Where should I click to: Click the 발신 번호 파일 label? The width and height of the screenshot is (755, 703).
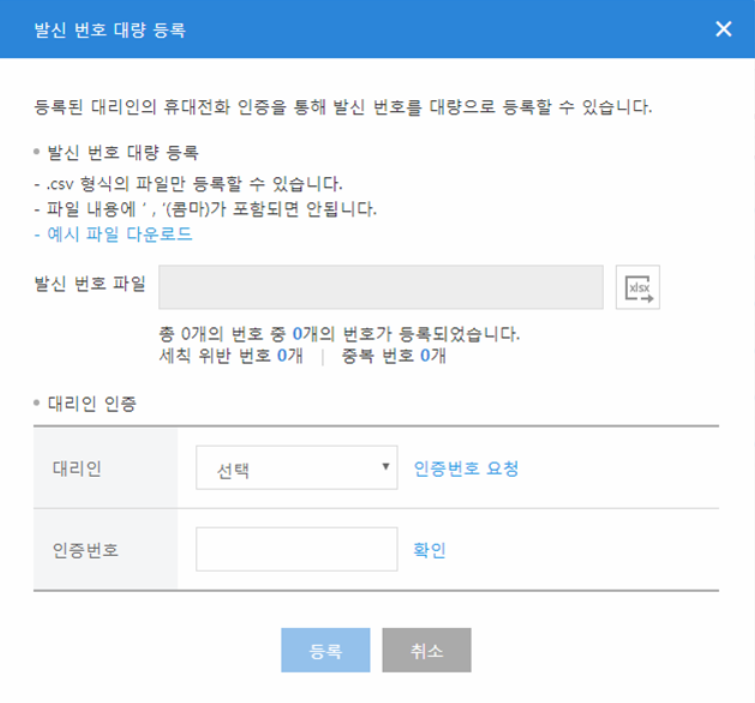coord(89,284)
